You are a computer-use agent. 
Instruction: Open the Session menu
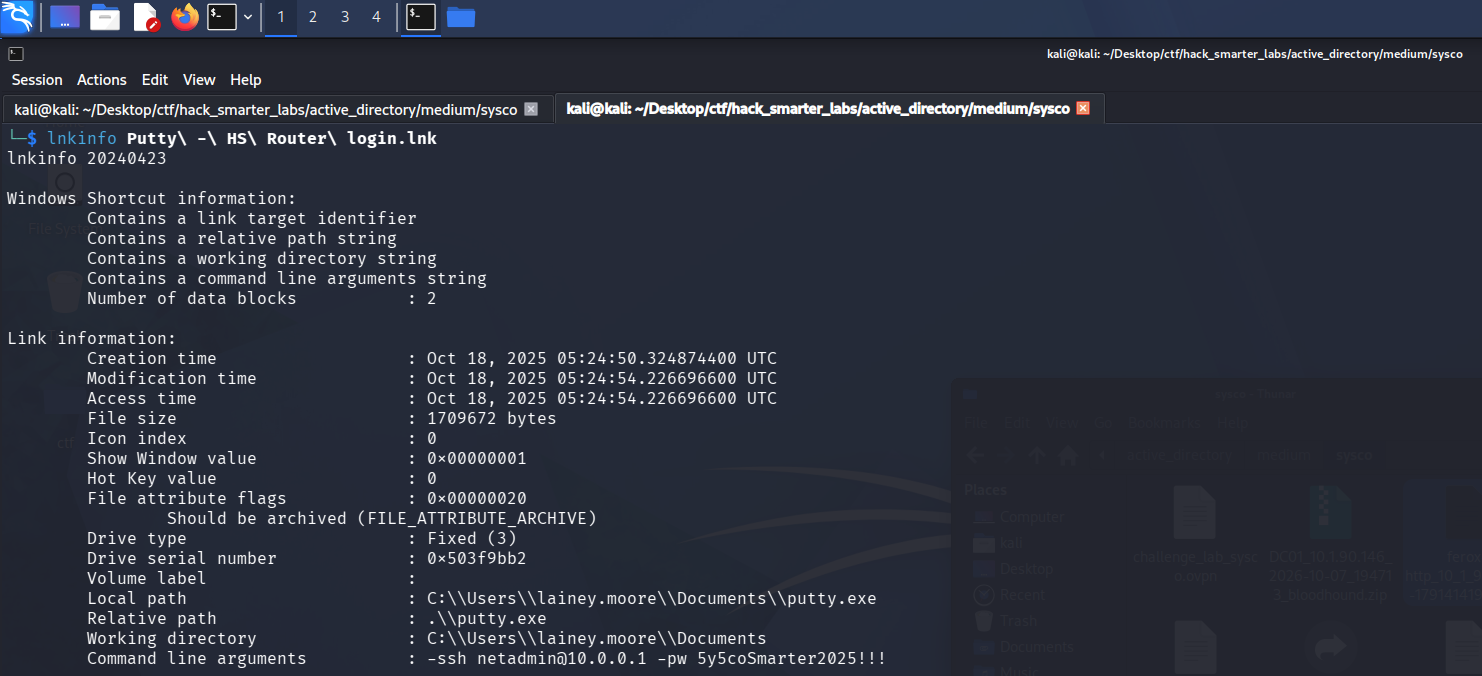coord(37,80)
